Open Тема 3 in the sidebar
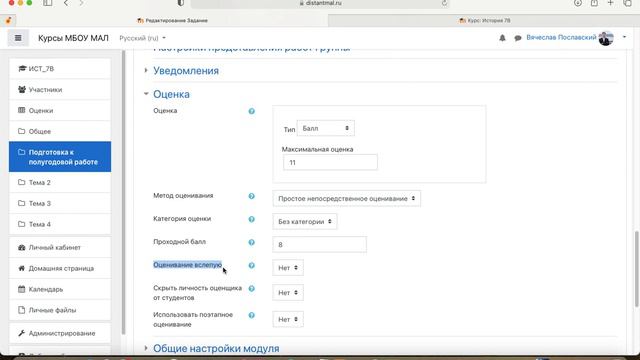The width and height of the screenshot is (640, 360). pos(60,203)
